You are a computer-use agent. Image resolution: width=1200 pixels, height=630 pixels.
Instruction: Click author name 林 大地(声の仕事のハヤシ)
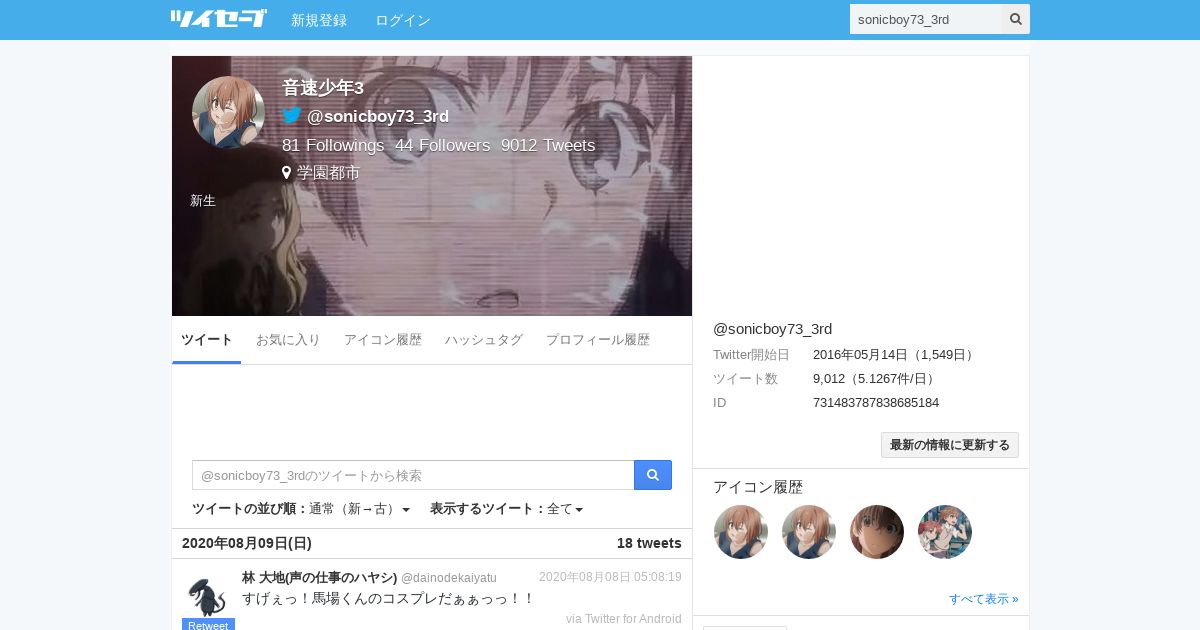pos(320,578)
